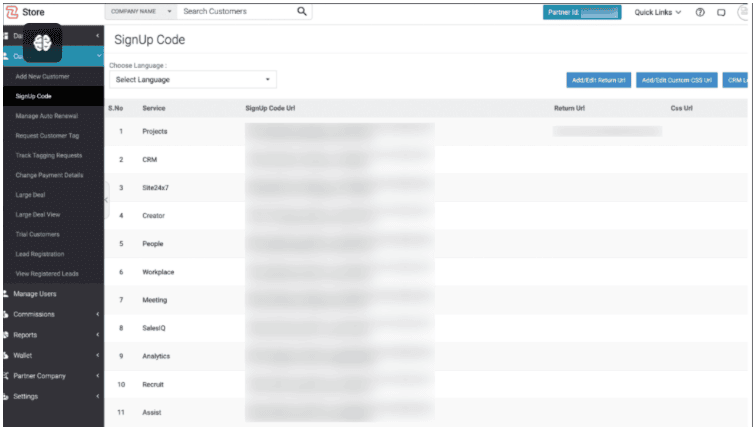This screenshot has width=755, height=427.
Task: Open the help question mark icon
Action: 700,13
